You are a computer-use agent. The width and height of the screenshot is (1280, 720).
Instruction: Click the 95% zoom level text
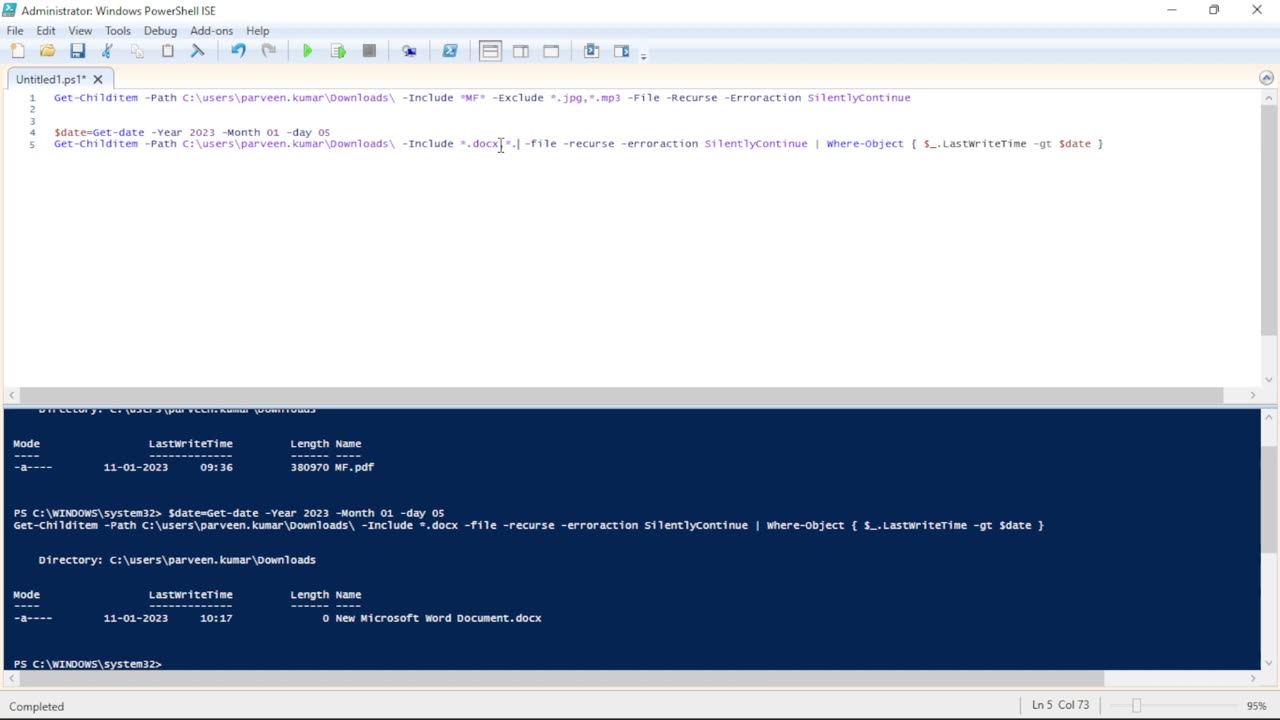coord(1257,706)
